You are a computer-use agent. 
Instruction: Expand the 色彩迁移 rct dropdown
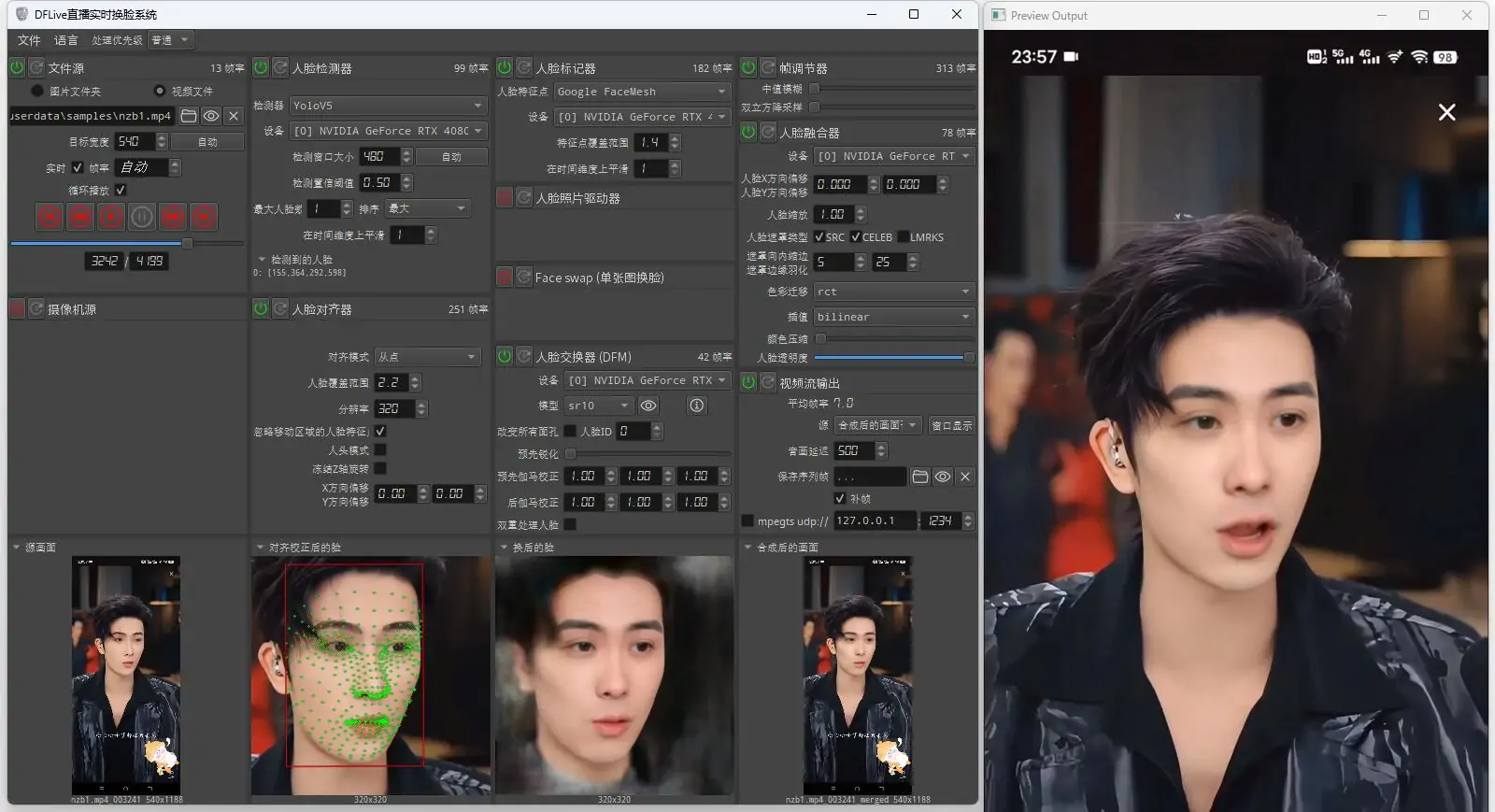[893, 292]
